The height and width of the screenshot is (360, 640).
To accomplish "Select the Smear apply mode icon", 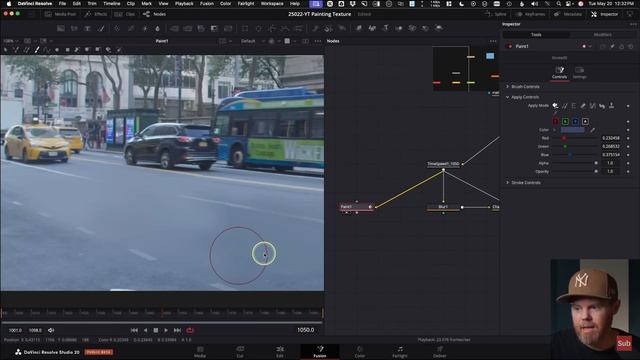I will coord(602,106).
